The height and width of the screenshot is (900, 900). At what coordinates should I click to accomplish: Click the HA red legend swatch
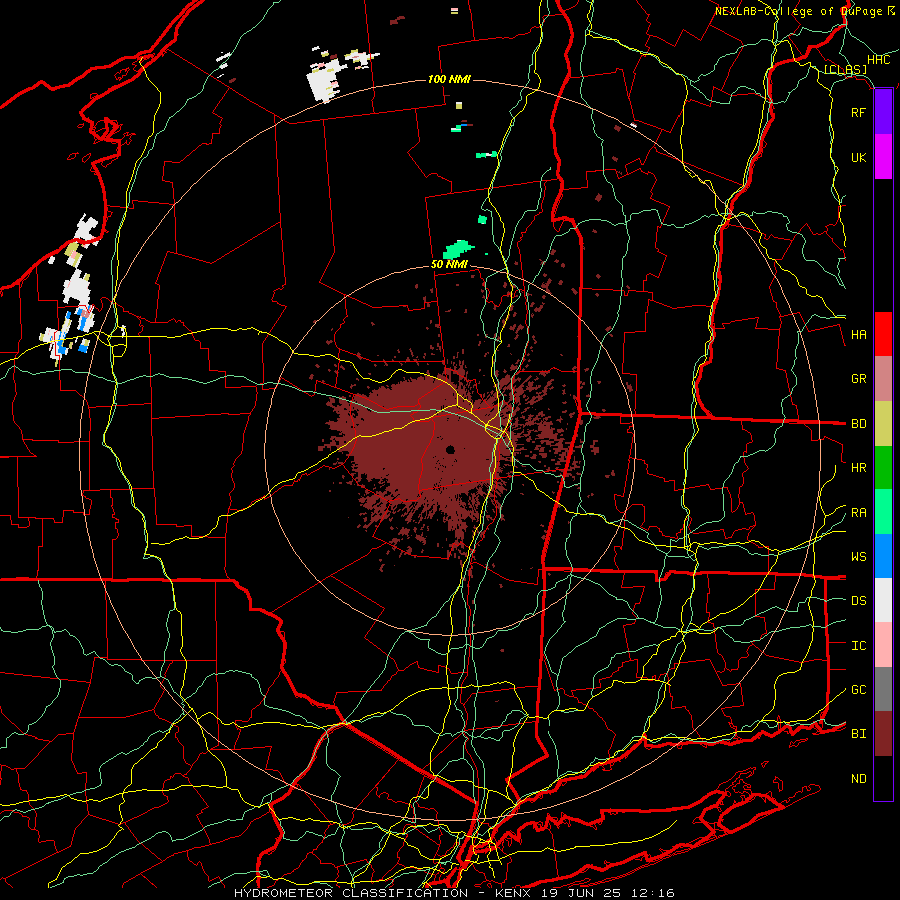pyautogui.click(x=883, y=334)
